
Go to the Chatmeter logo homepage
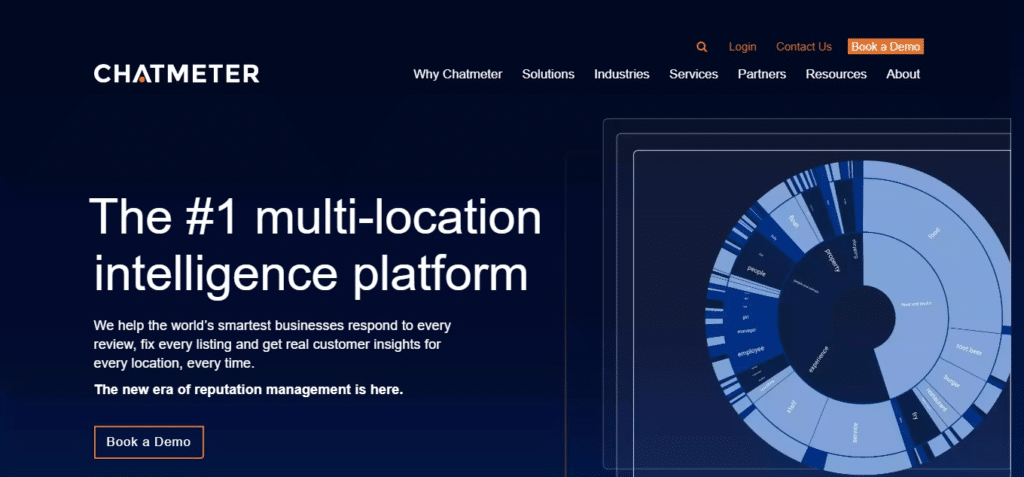click(176, 74)
